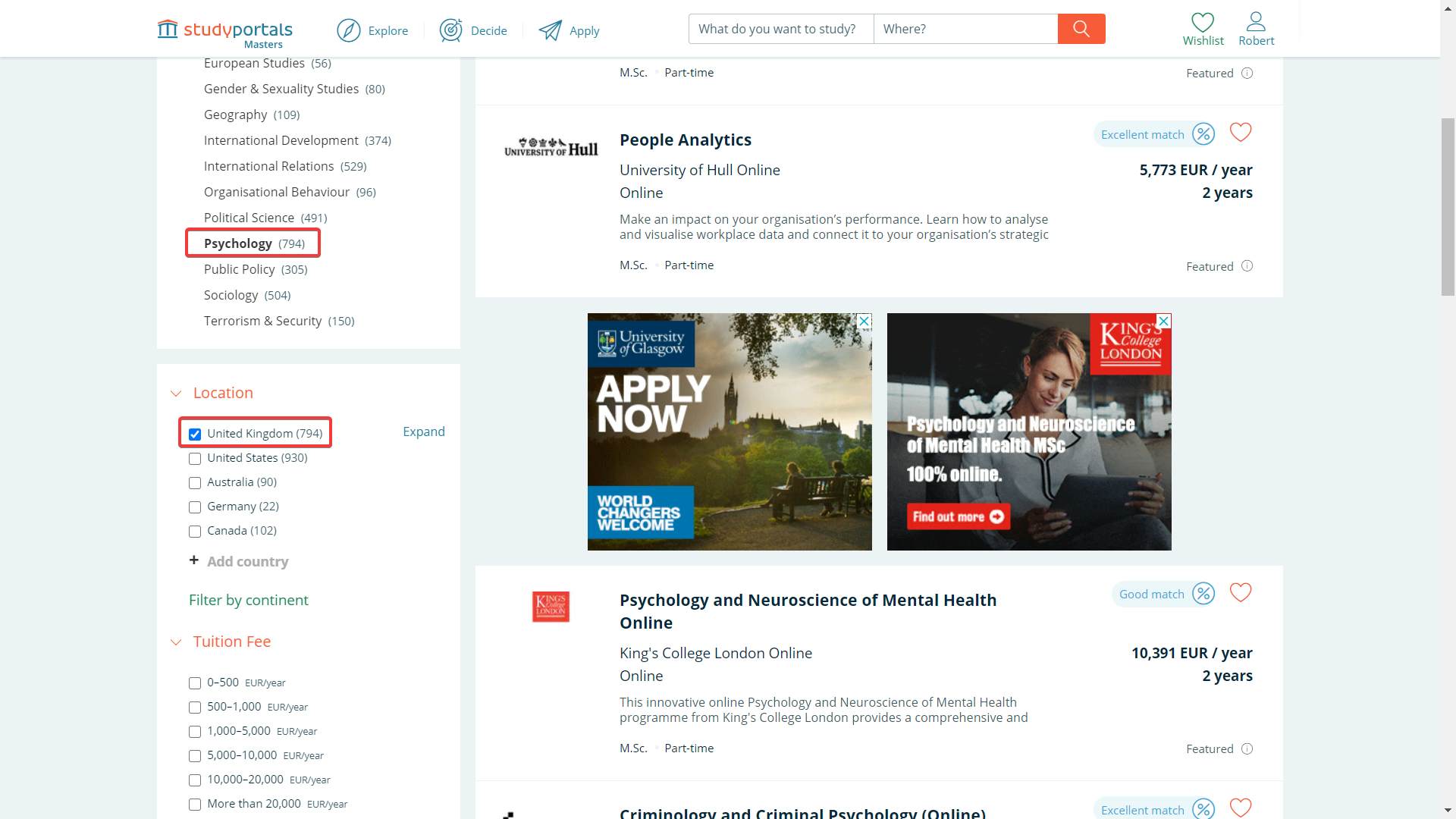The height and width of the screenshot is (819, 1456).
Task: Click the percent icon beside People Analytics match
Action: click(1203, 134)
